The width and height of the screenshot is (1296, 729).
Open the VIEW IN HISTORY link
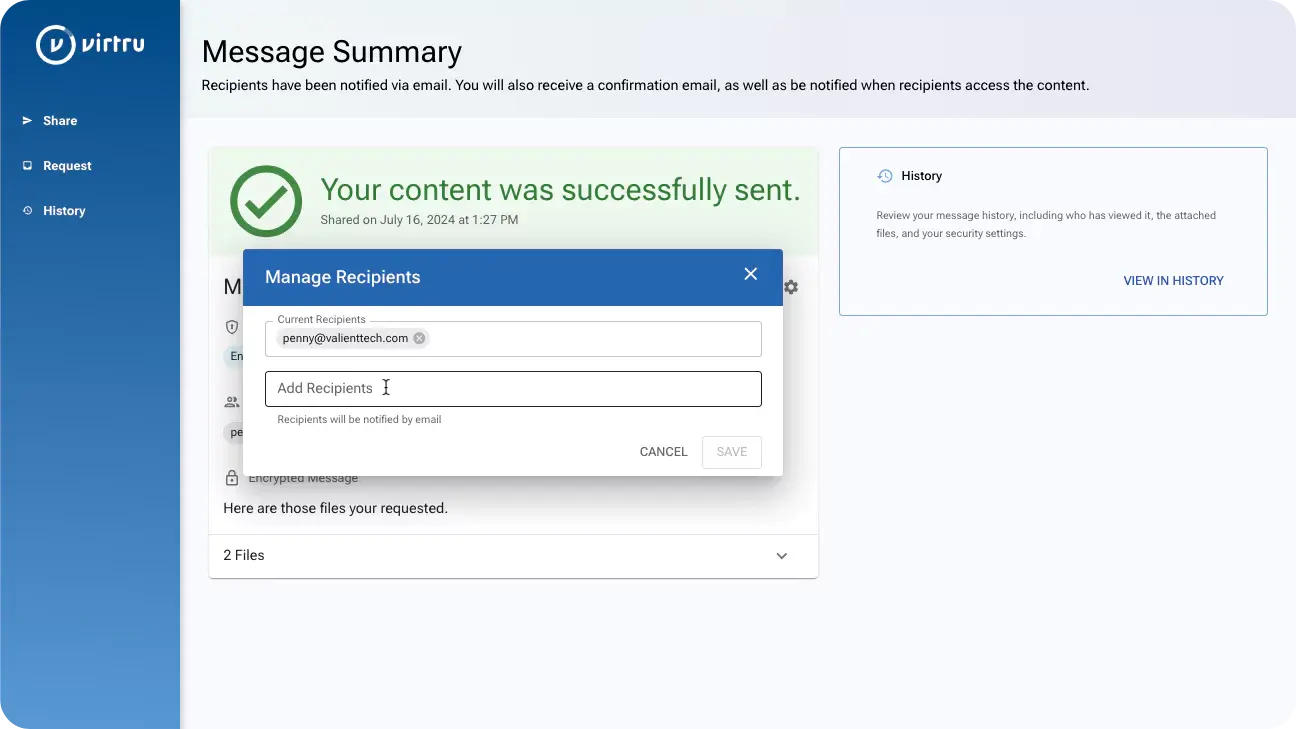click(1173, 281)
